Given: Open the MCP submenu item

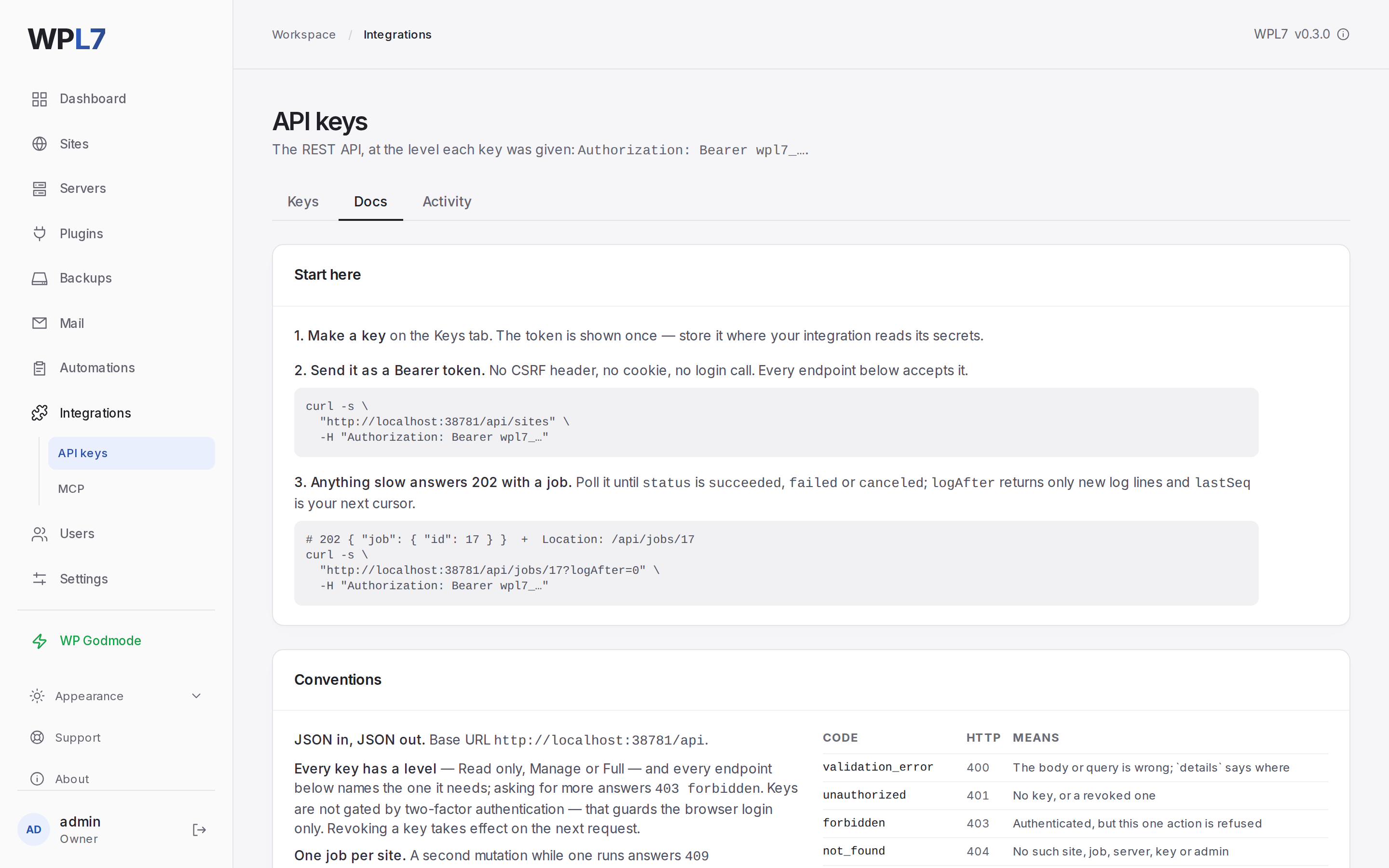Looking at the screenshot, I should (x=132, y=488).
